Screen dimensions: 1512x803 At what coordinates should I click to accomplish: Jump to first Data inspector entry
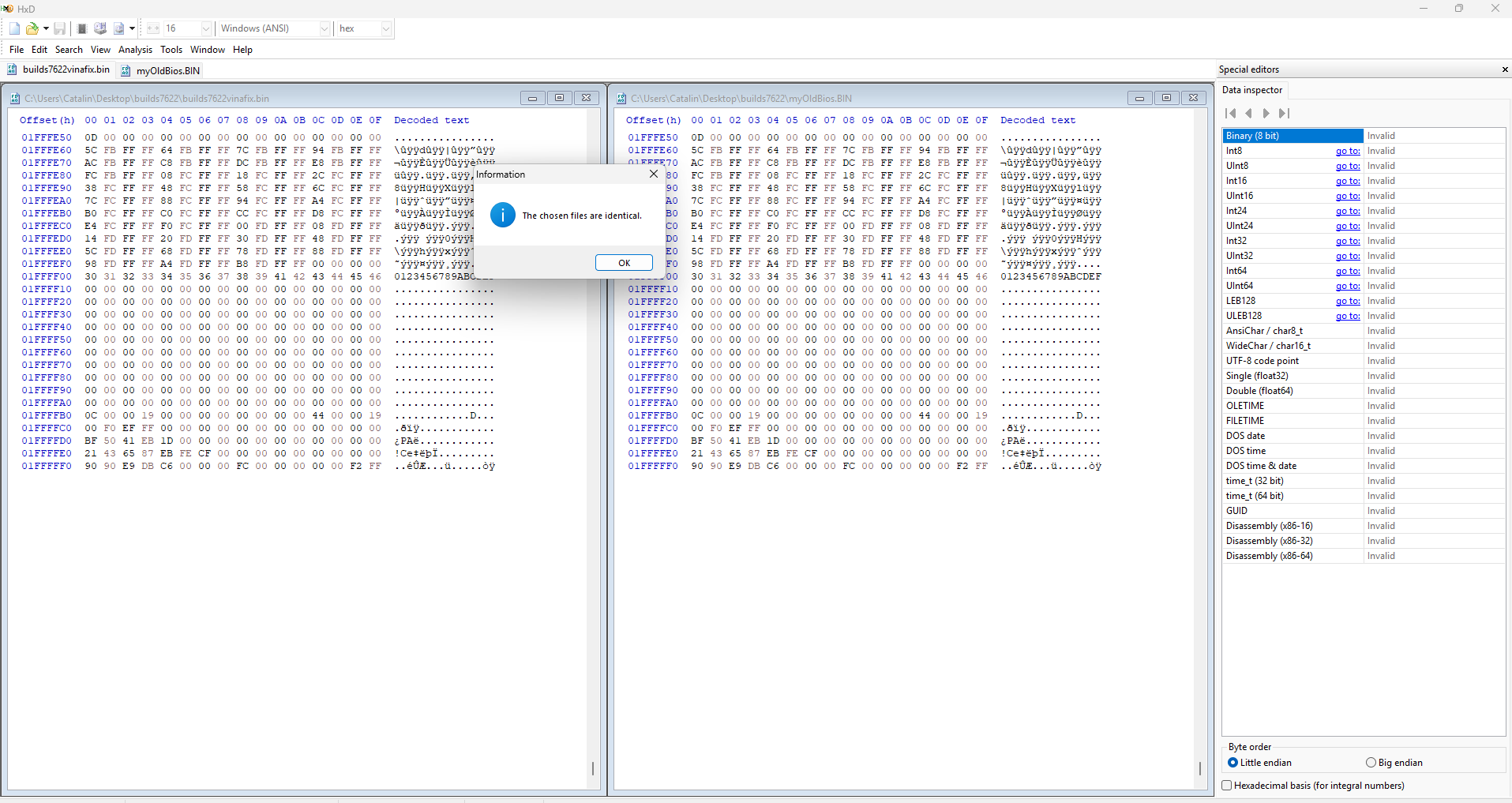click(1231, 113)
